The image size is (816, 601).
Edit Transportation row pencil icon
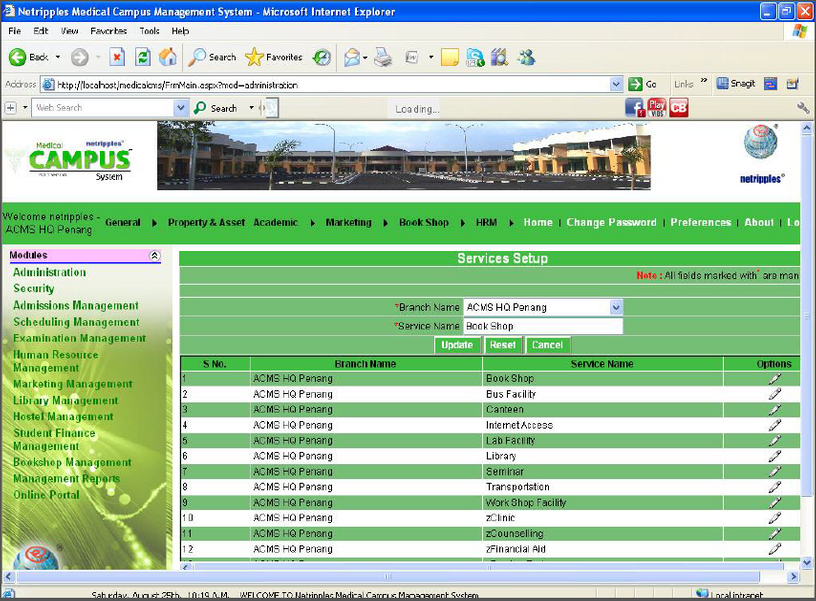pyautogui.click(x=774, y=487)
